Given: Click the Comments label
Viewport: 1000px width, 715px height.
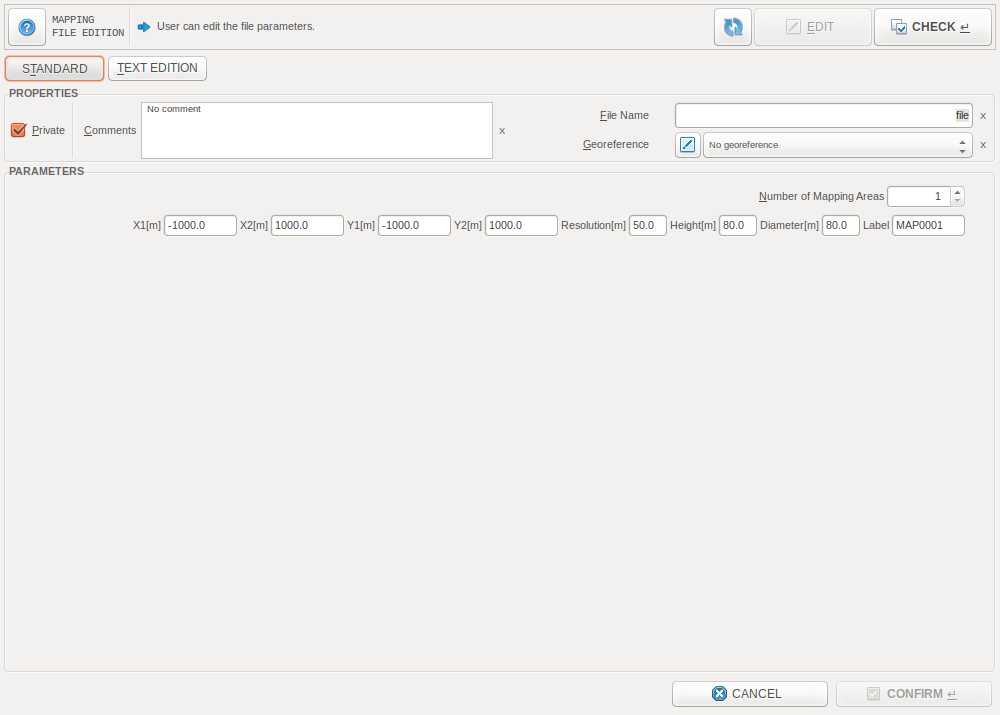Looking at the screenshot, I should [110, 130].
